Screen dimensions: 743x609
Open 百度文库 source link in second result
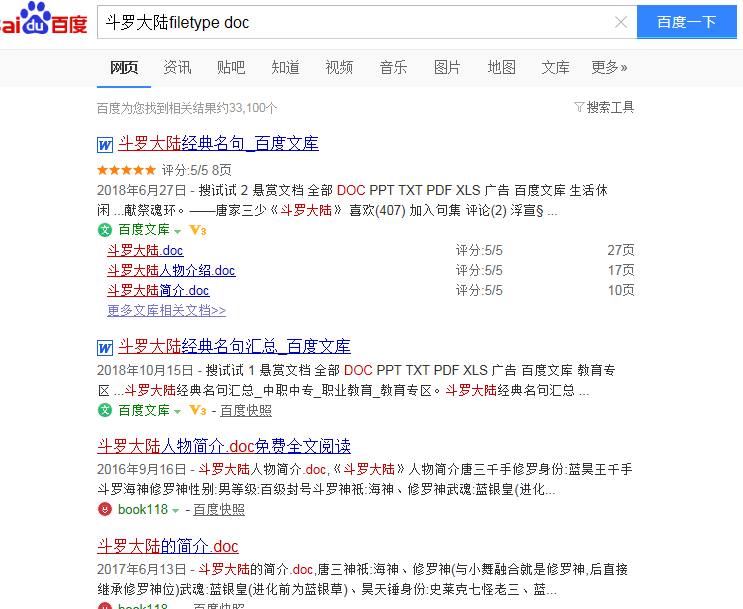pos(144,410)
